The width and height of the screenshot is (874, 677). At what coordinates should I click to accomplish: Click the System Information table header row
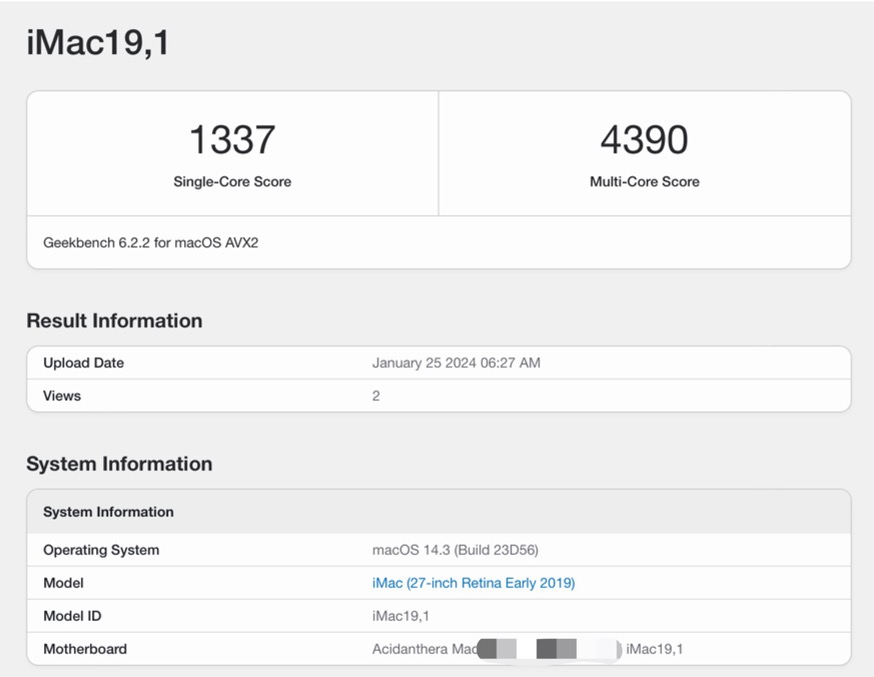pyautogui.click(x=439, y=512)
